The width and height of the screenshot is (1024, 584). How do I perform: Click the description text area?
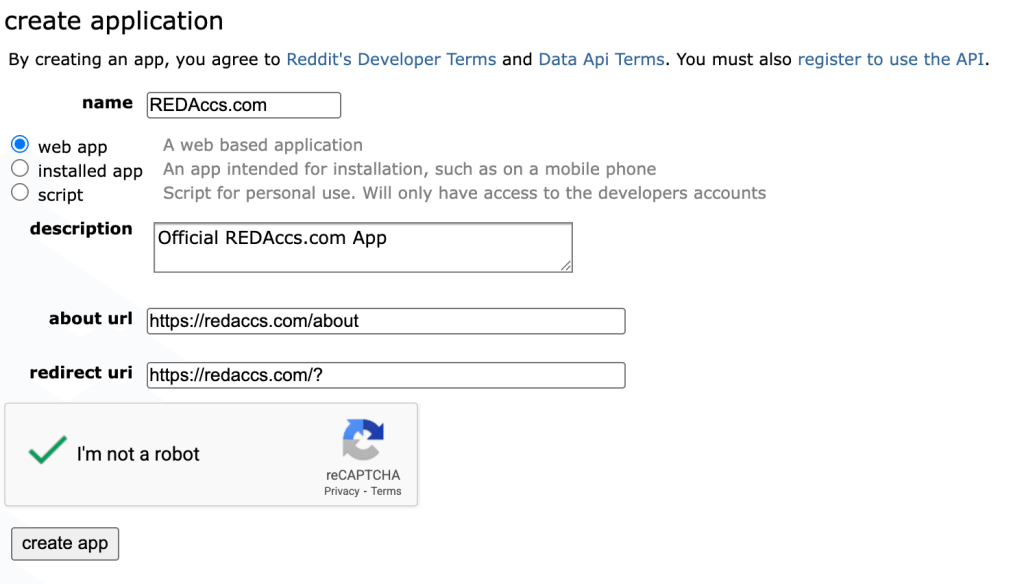363,248
